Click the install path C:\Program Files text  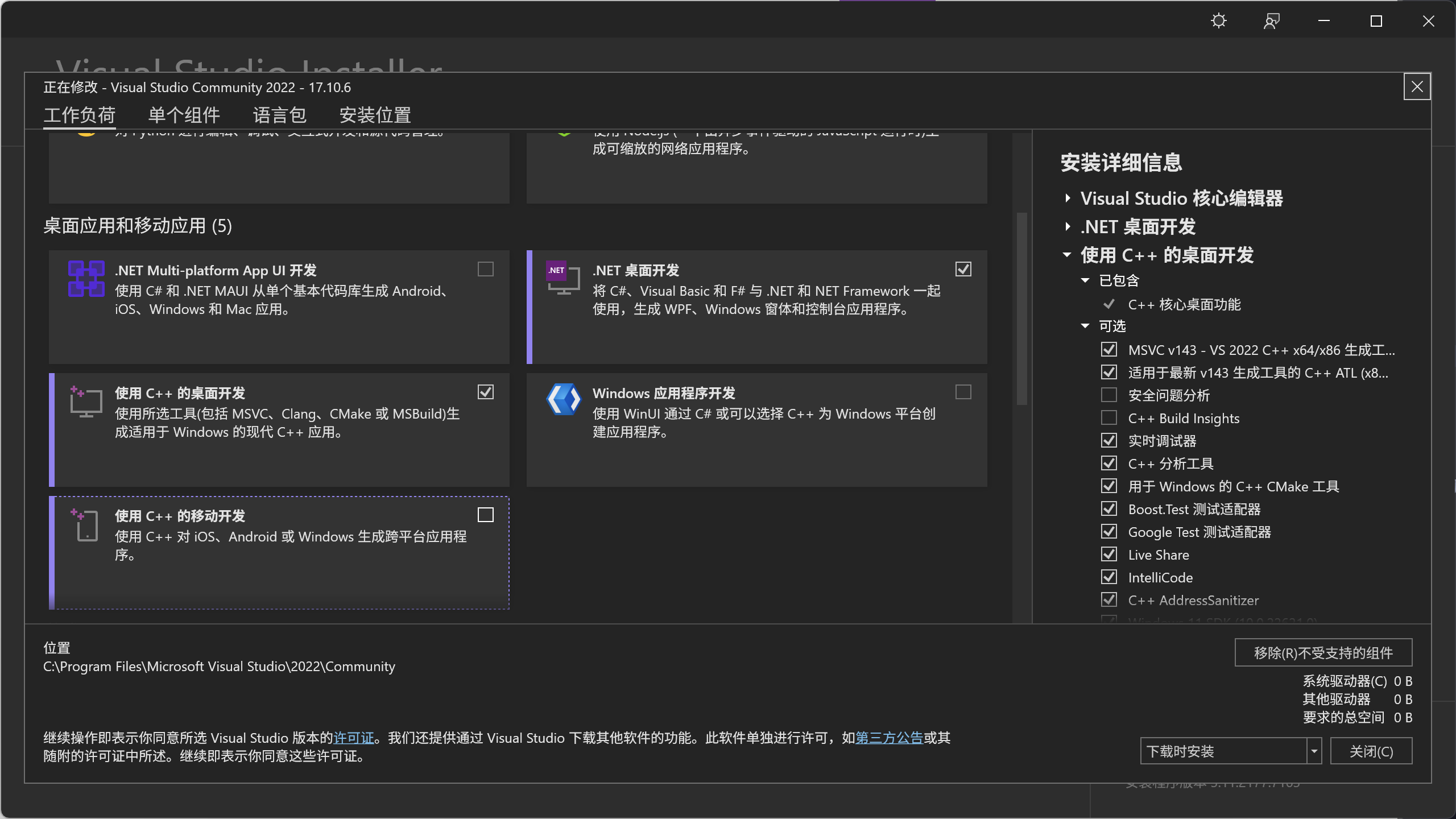220,666
